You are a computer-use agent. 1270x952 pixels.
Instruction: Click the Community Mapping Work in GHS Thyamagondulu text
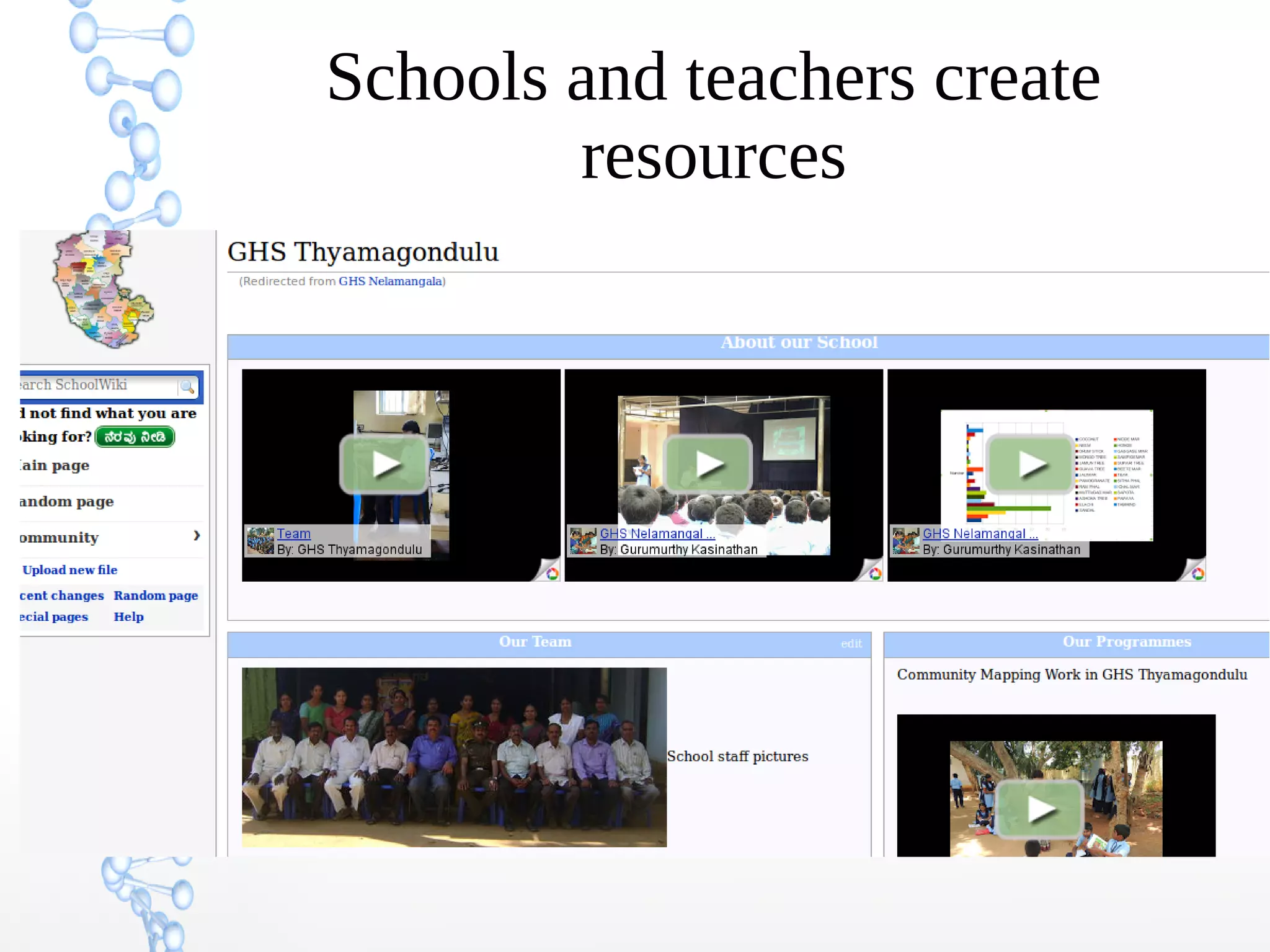tap(1072, 675)
